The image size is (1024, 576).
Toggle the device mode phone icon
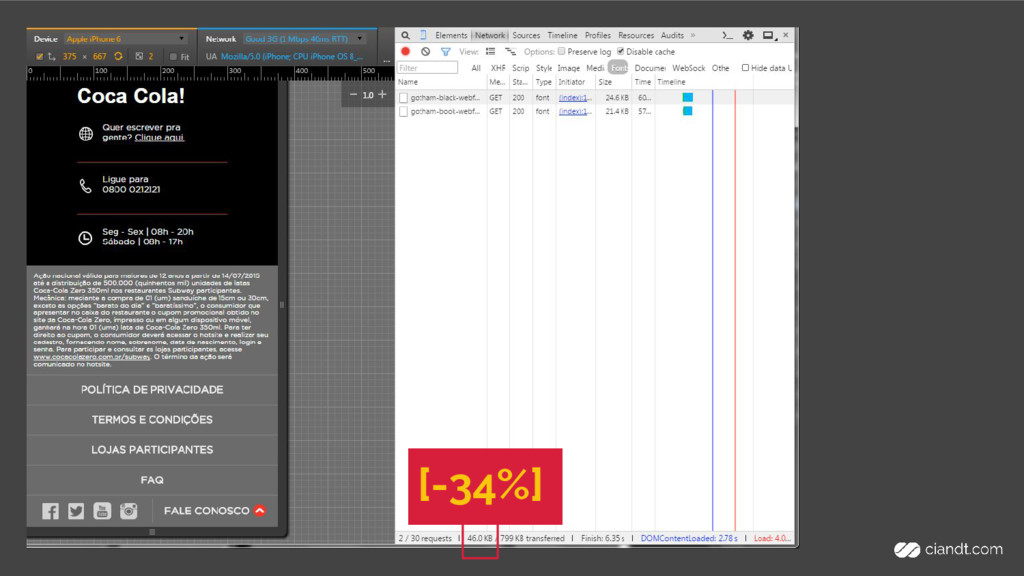tap(423, 35)
